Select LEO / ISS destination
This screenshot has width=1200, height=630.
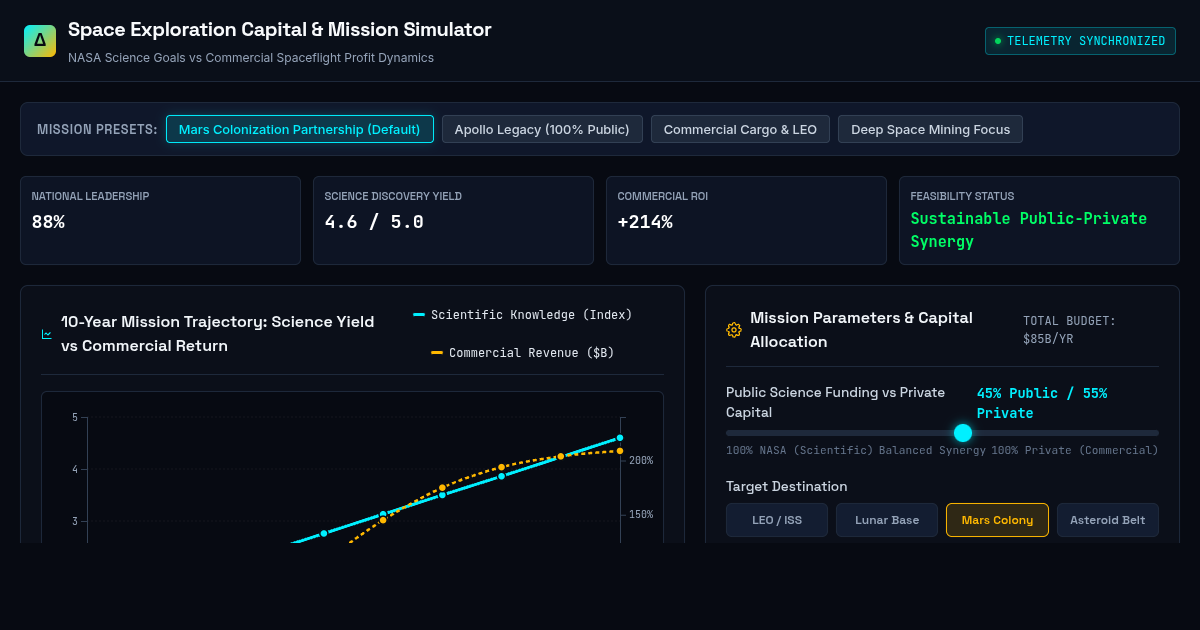tap(777, 520)
